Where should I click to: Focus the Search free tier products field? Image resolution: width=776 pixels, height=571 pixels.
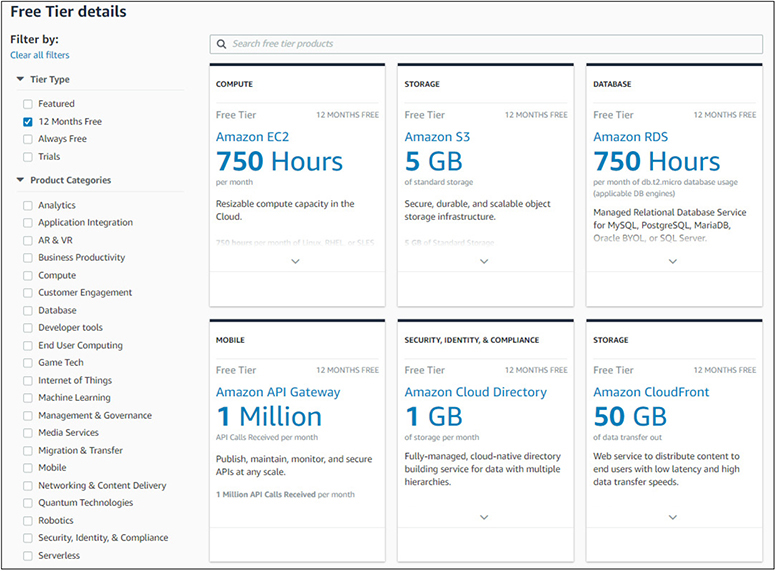[x=490, y=44]
